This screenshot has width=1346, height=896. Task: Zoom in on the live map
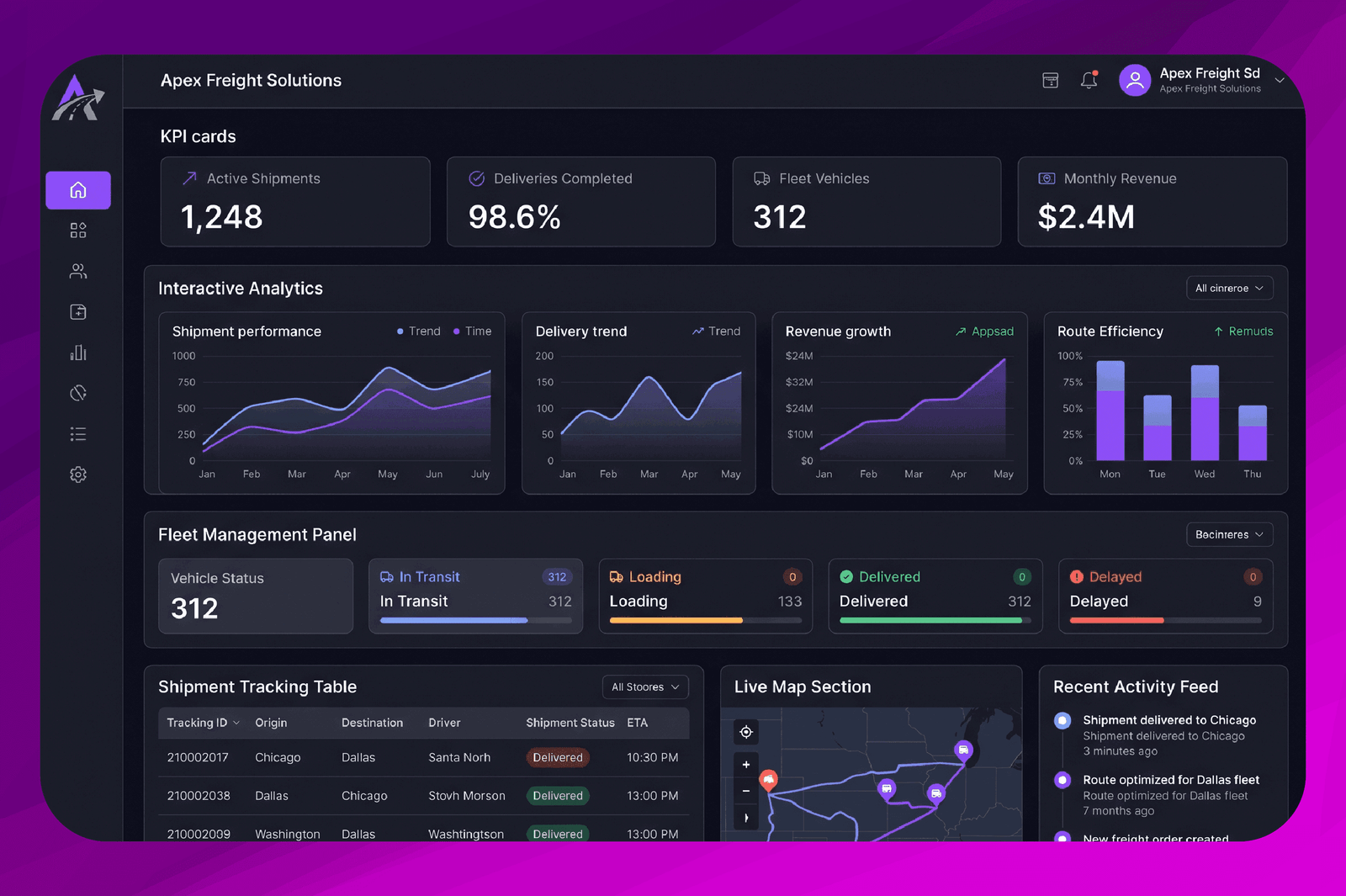(746, 765)
